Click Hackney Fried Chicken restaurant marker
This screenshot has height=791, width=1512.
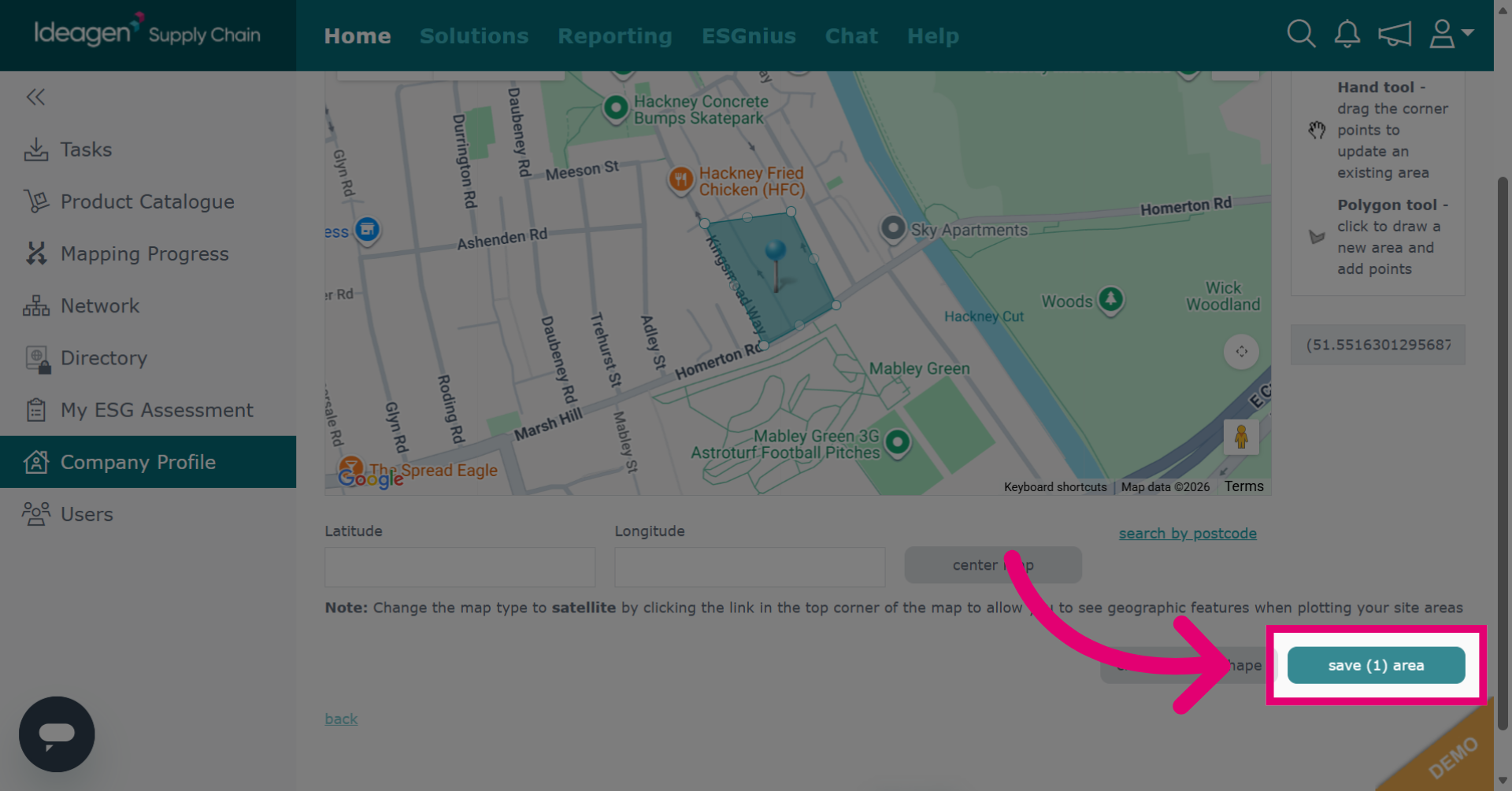680,180
